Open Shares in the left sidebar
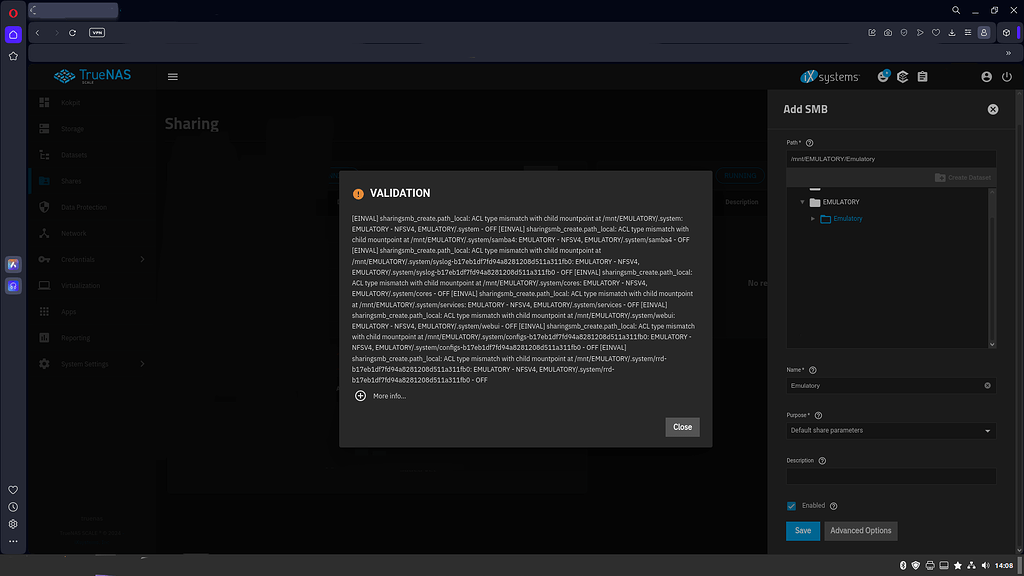 (70, 181)
